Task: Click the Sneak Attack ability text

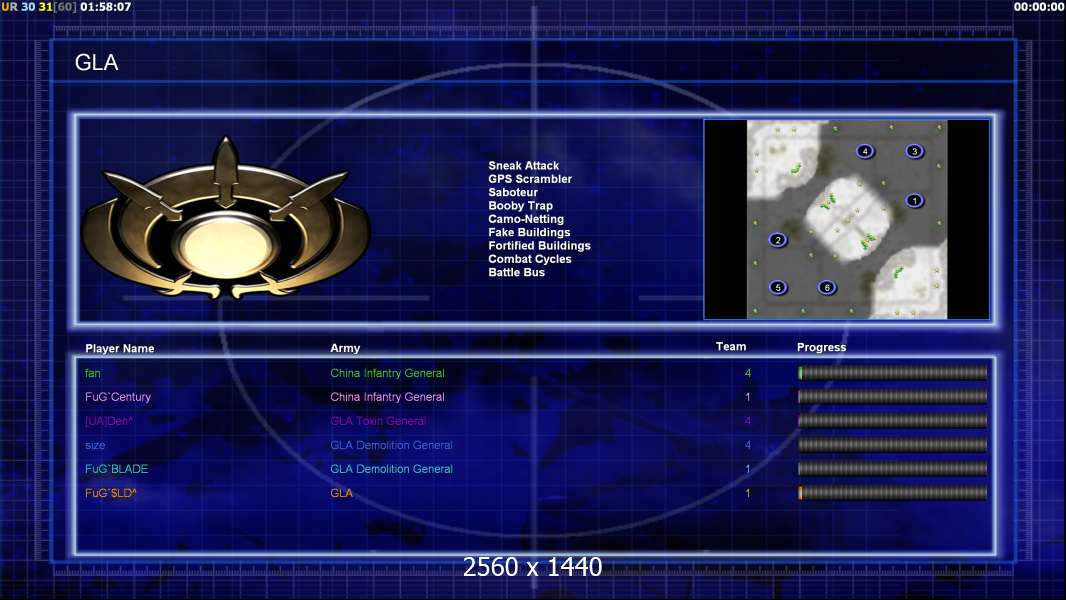Action: (x=523, y=166)
